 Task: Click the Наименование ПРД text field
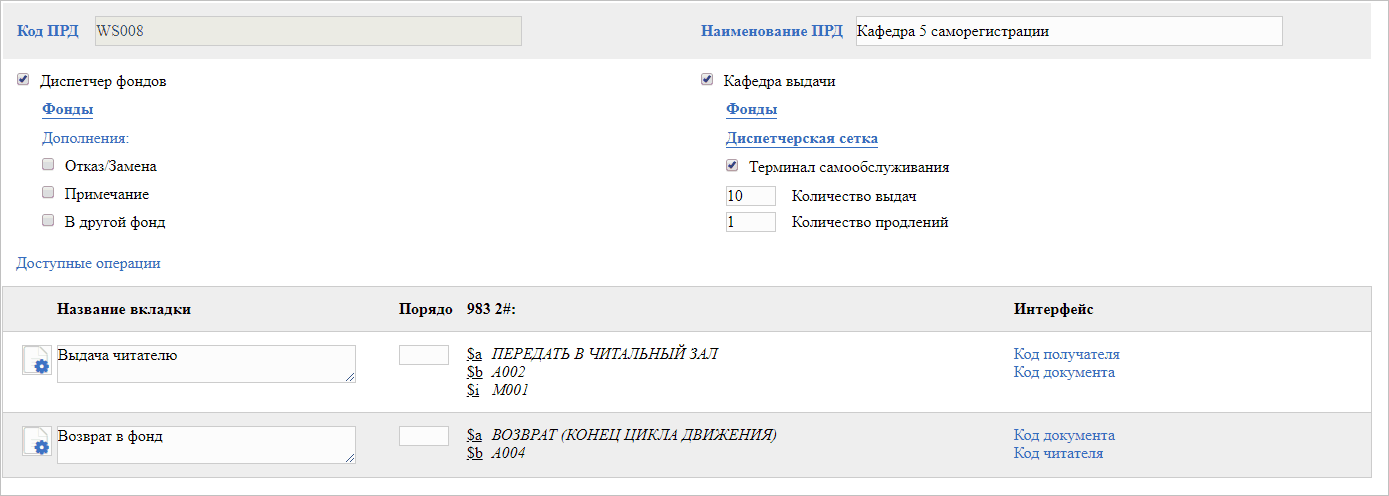point(1068,31)
